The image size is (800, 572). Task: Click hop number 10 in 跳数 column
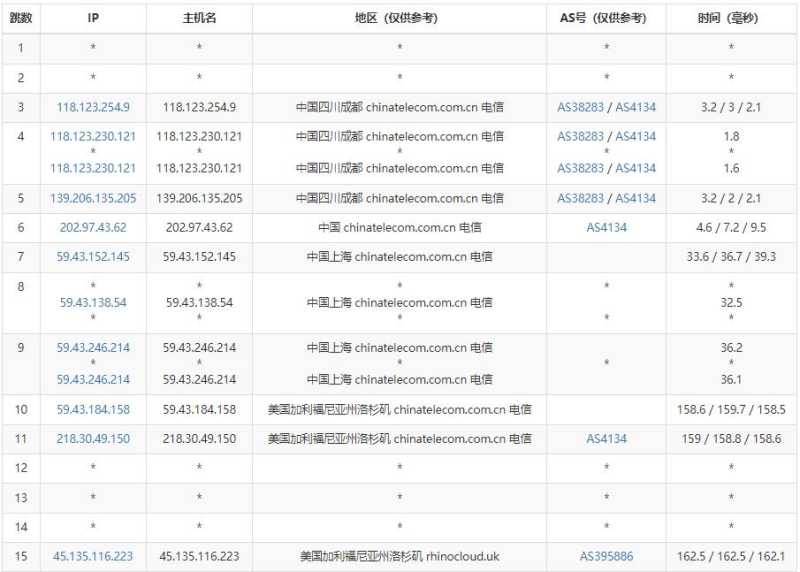click(x=21, y=409)
